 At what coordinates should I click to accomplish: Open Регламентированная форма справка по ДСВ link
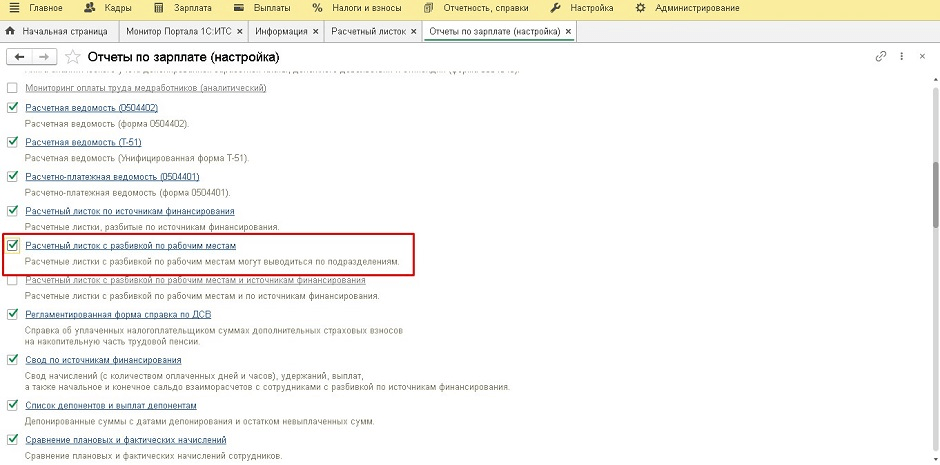(118, 314)
